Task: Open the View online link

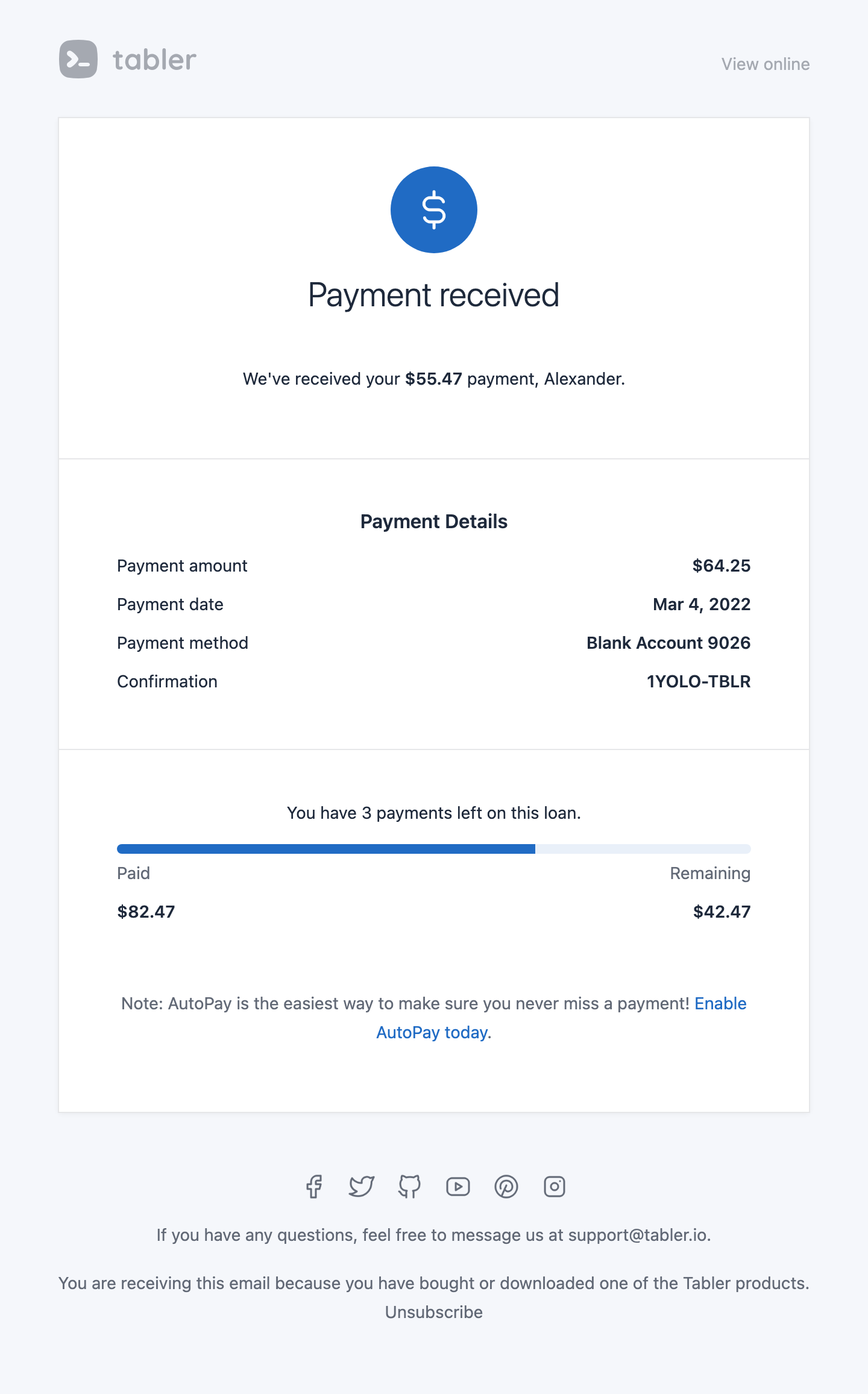Action: 766,64
